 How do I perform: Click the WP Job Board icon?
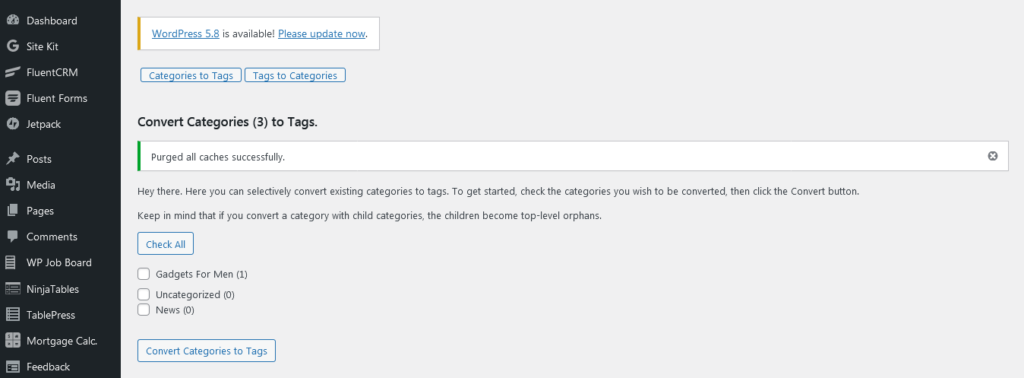tap(10, 262)
